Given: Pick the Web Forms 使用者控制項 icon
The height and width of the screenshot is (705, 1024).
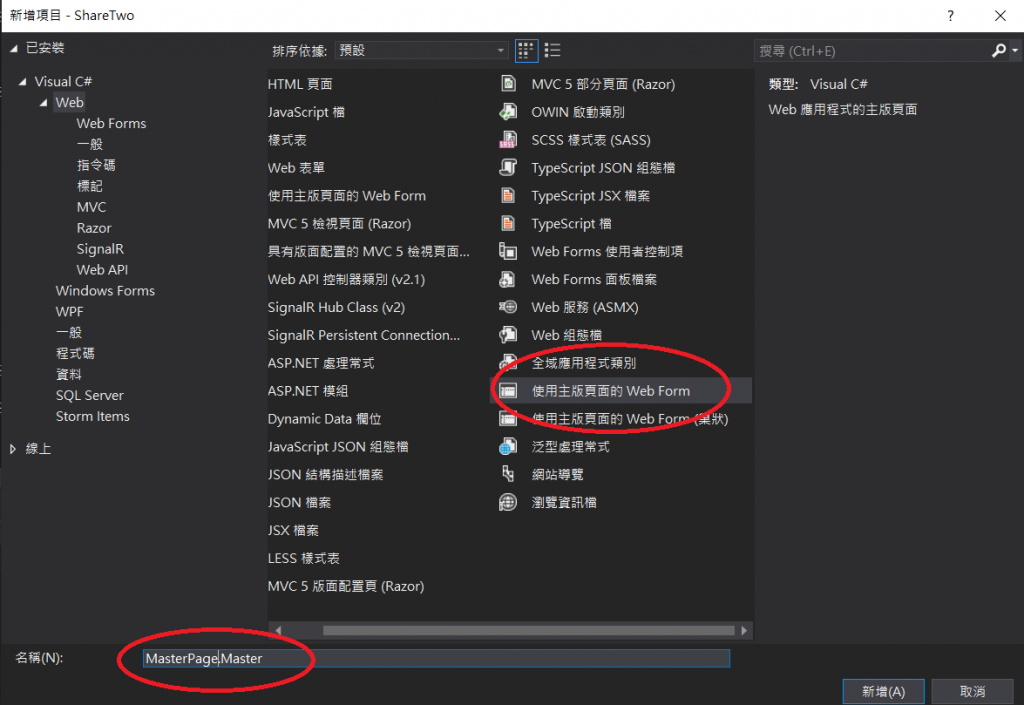Looking at the screenshot, I should [x=508, y=251].
